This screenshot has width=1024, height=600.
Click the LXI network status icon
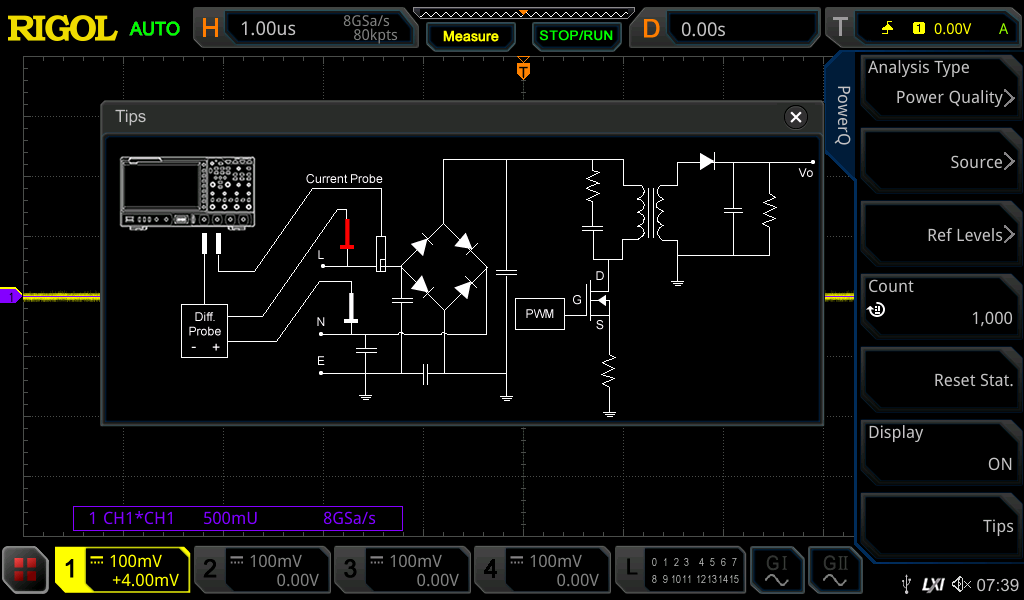pos(933,584)
